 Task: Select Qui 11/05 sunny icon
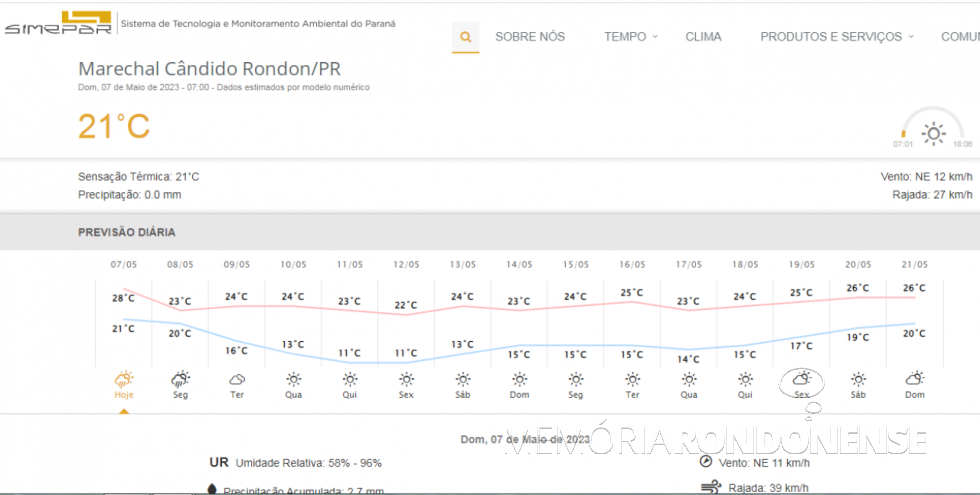pyautogui.click(x=350, y=379)
